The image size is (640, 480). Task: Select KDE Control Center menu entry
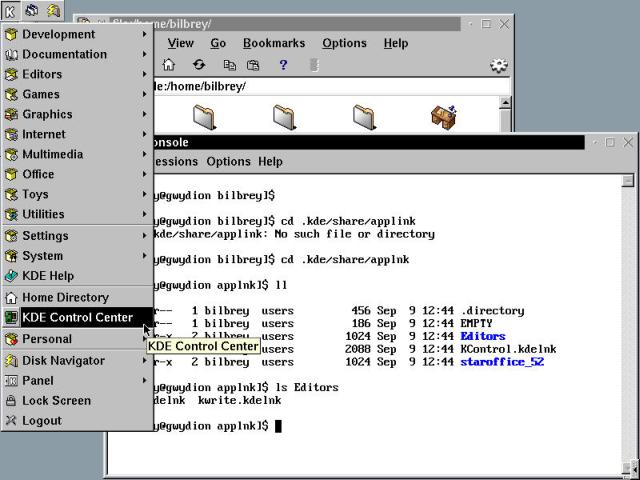click(76, 317)
